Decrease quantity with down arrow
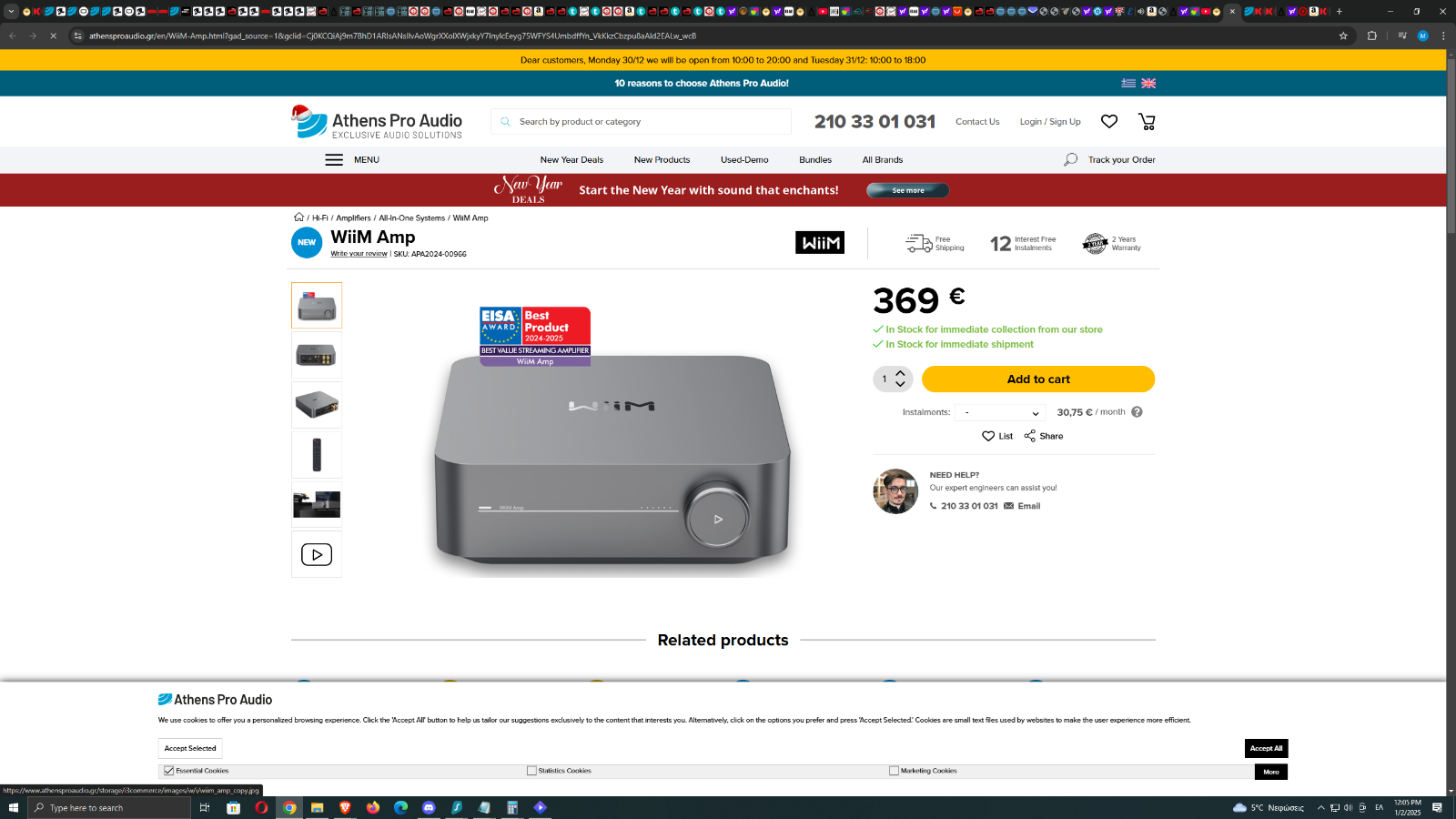This screenshot has width=1456, height=819. tap(900, 384)
